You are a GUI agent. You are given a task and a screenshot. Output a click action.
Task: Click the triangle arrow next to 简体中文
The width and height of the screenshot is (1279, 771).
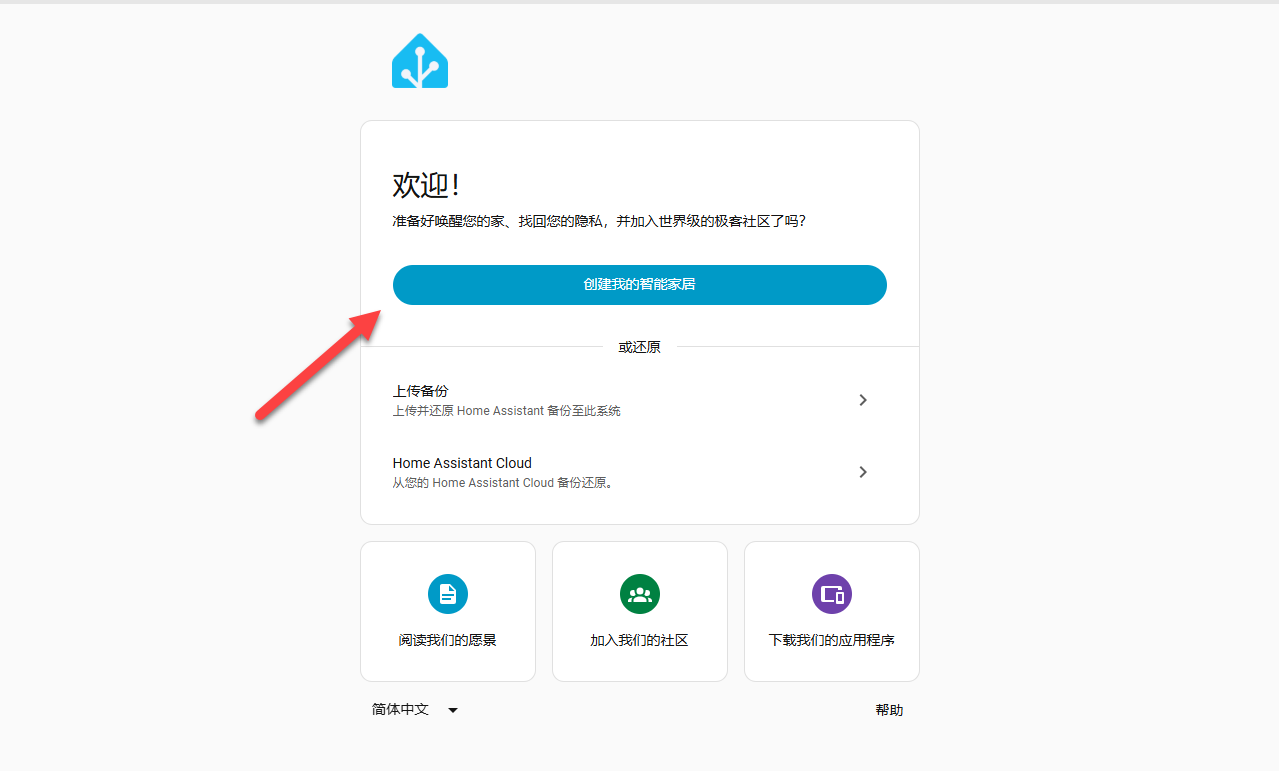(452, 710)
